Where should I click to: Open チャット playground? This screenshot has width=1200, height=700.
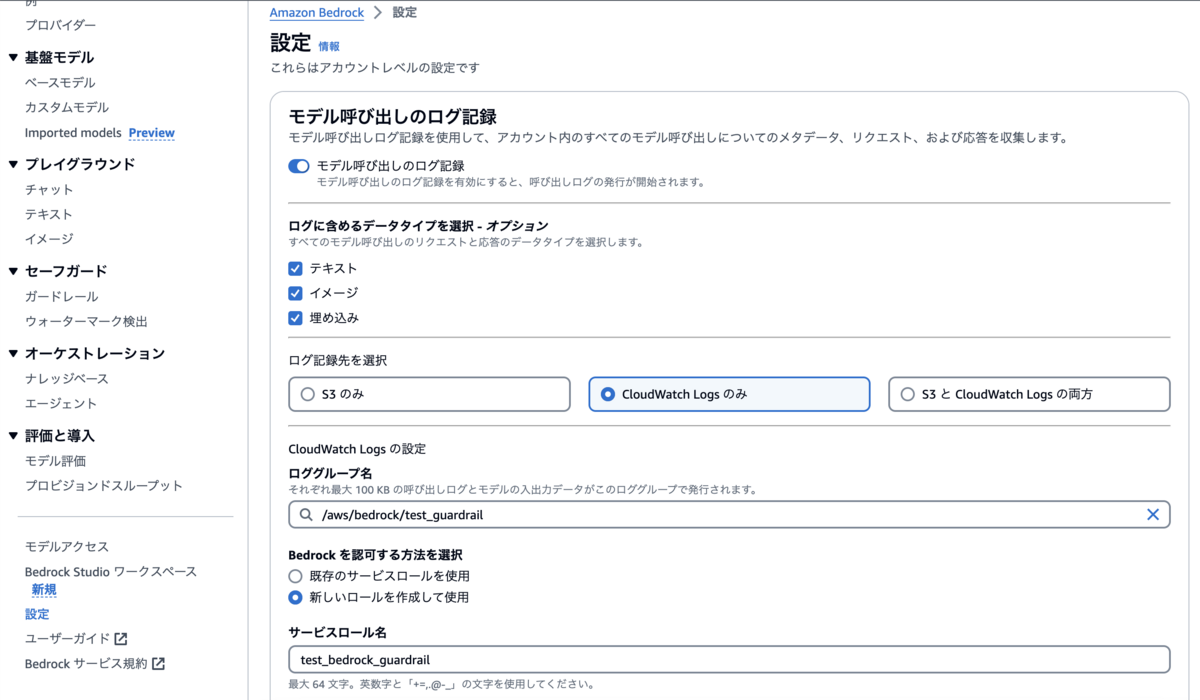click(x=49, y=189)
